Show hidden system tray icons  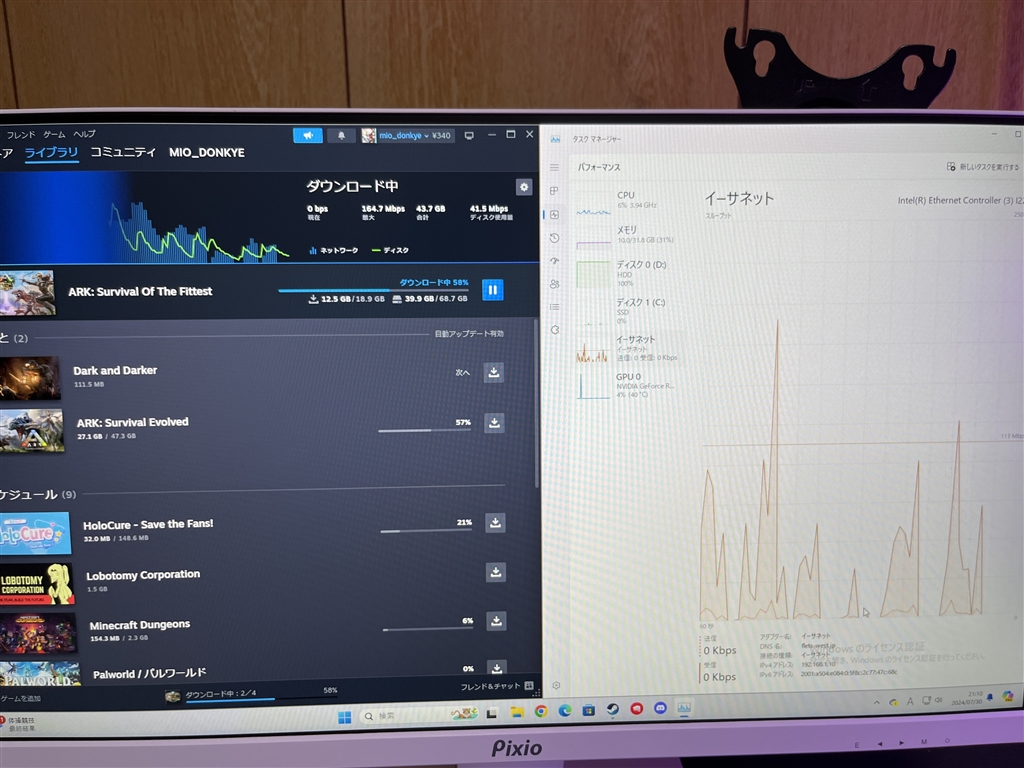point(876,703)
